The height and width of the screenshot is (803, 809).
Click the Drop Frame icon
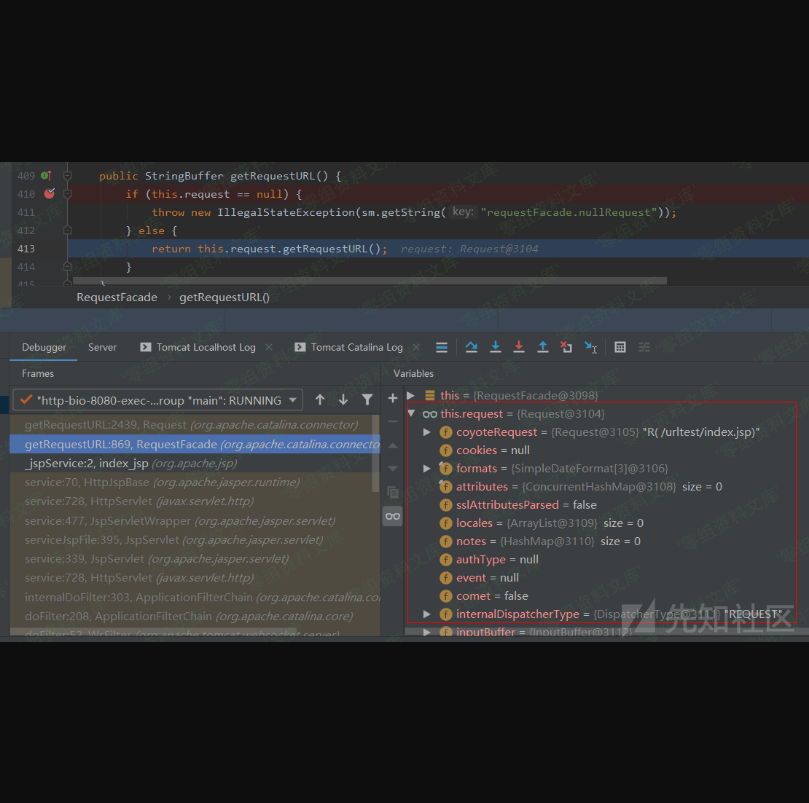[x=567, y=347]
